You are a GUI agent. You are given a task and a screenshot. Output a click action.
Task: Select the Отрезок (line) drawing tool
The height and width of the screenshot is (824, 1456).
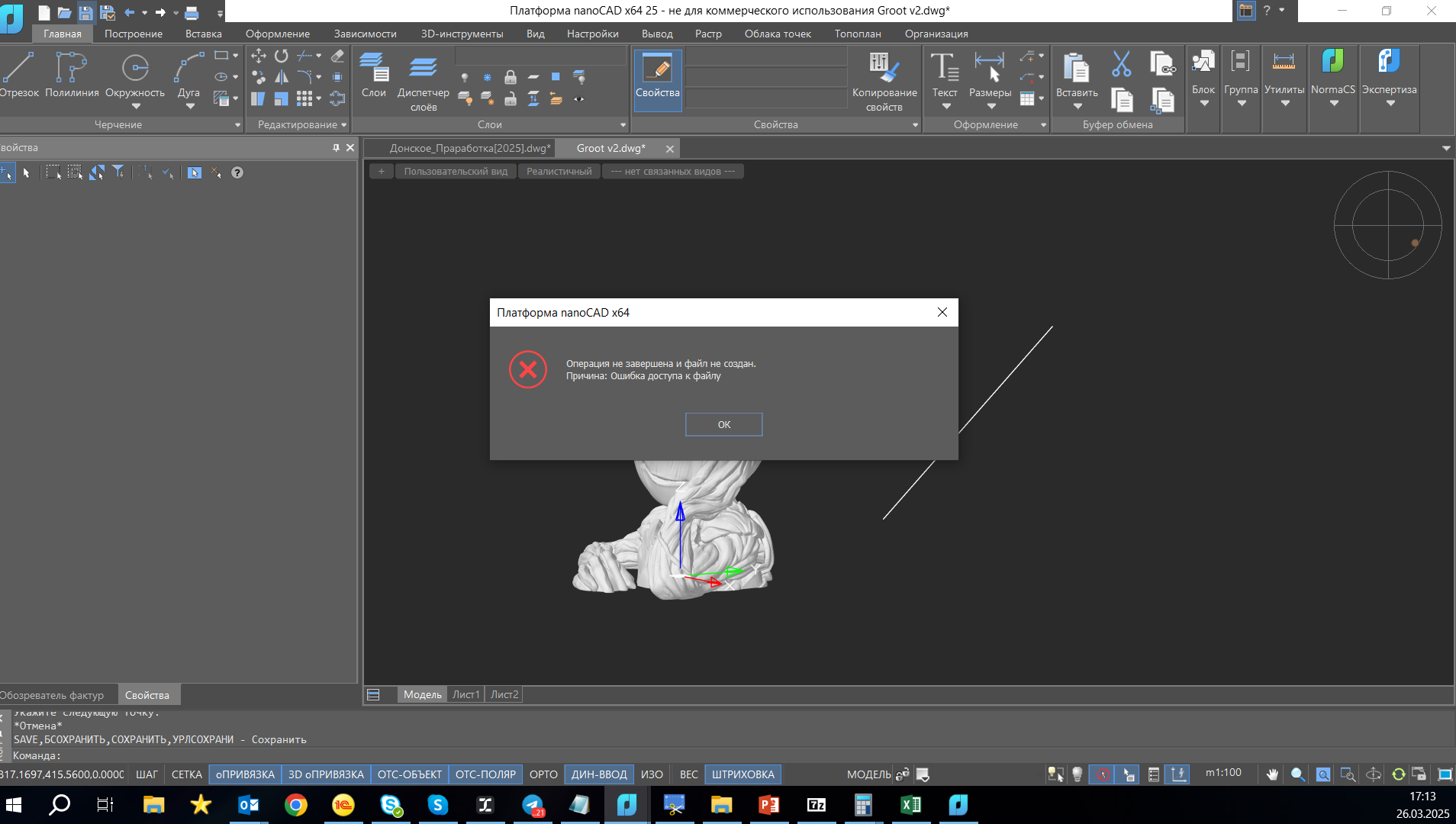click(x=18, y=75)
